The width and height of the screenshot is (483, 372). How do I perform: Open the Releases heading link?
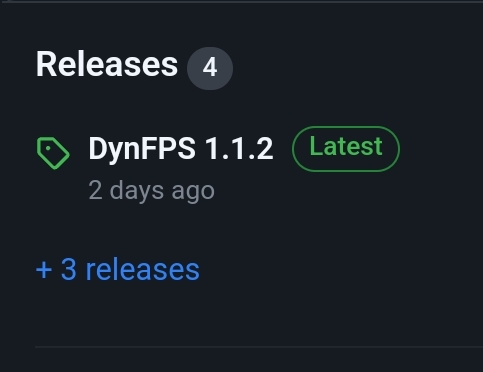pos(107,64)
